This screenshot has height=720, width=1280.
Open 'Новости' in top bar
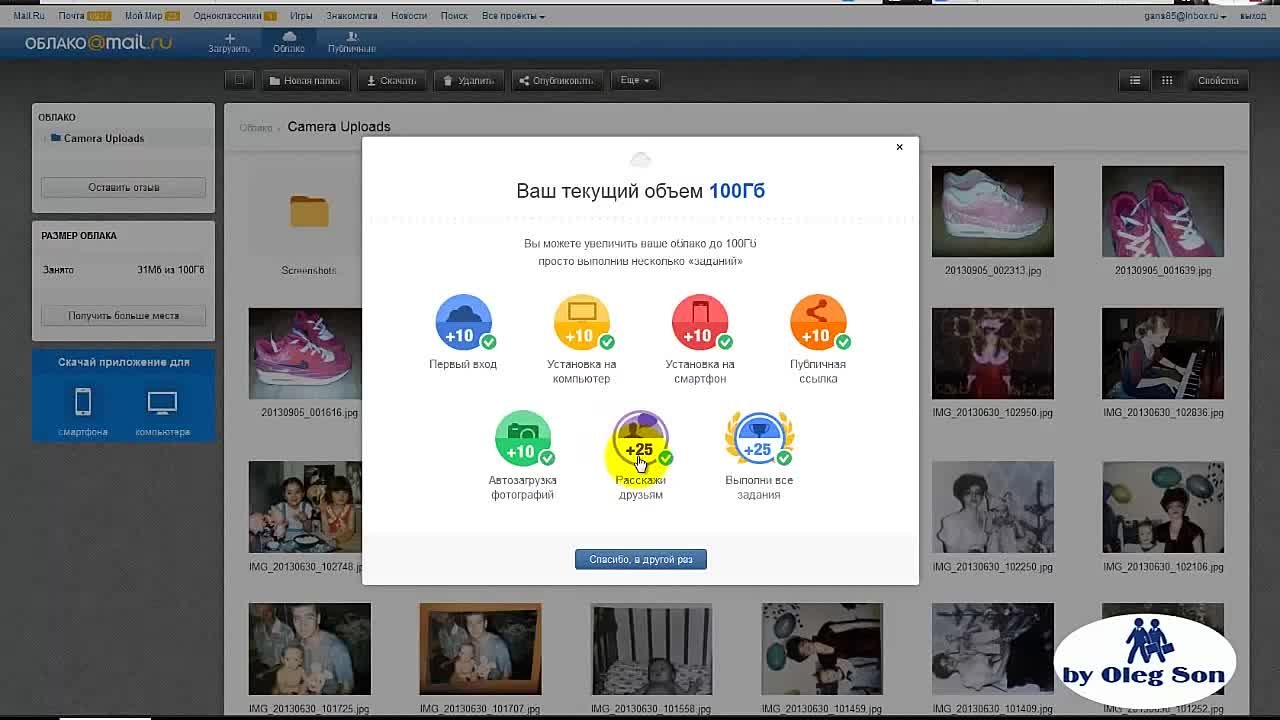pyautogui.click(x=409, y=16)
